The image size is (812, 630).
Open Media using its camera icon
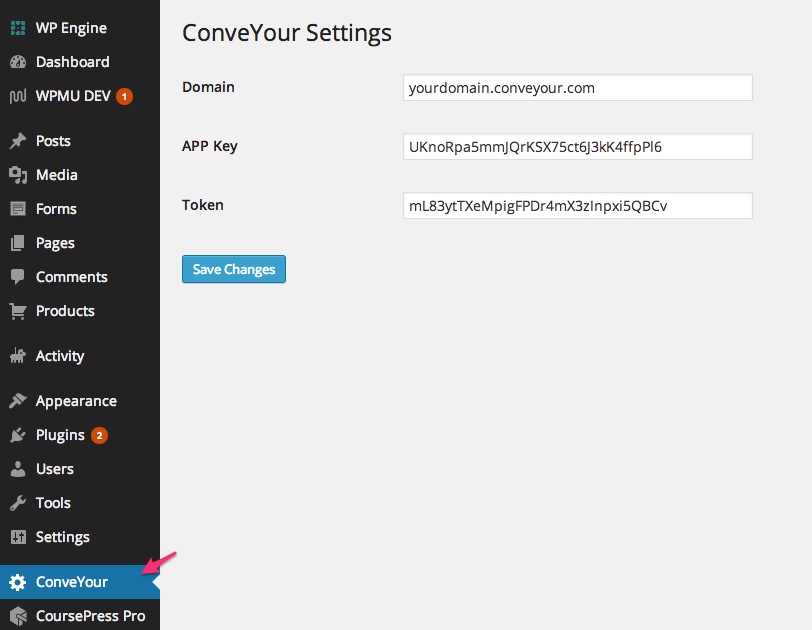[x=20, y=175]
